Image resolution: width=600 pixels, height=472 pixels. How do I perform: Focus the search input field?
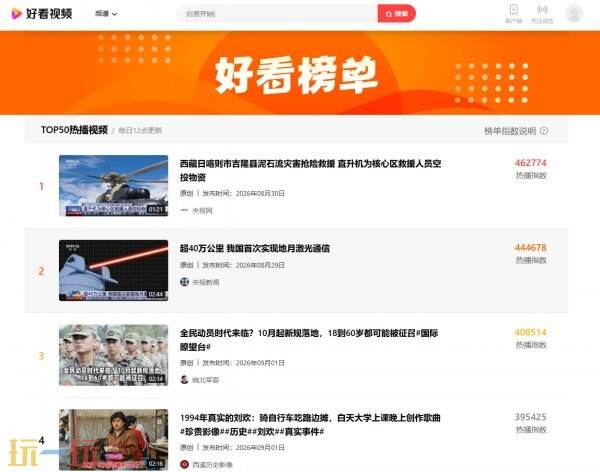click(x=277, y=14)
